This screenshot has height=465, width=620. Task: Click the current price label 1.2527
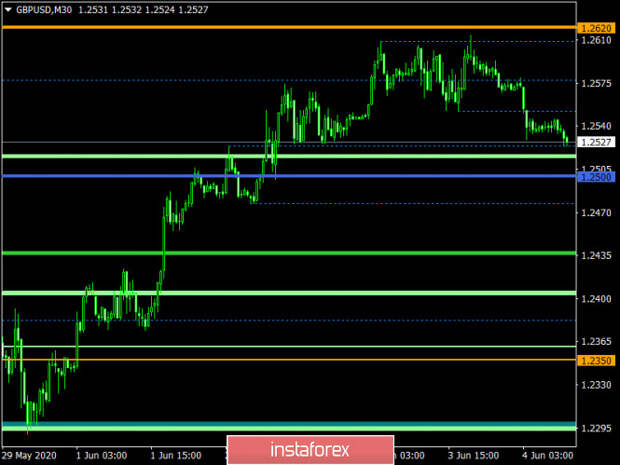click(x=596, y=142)
